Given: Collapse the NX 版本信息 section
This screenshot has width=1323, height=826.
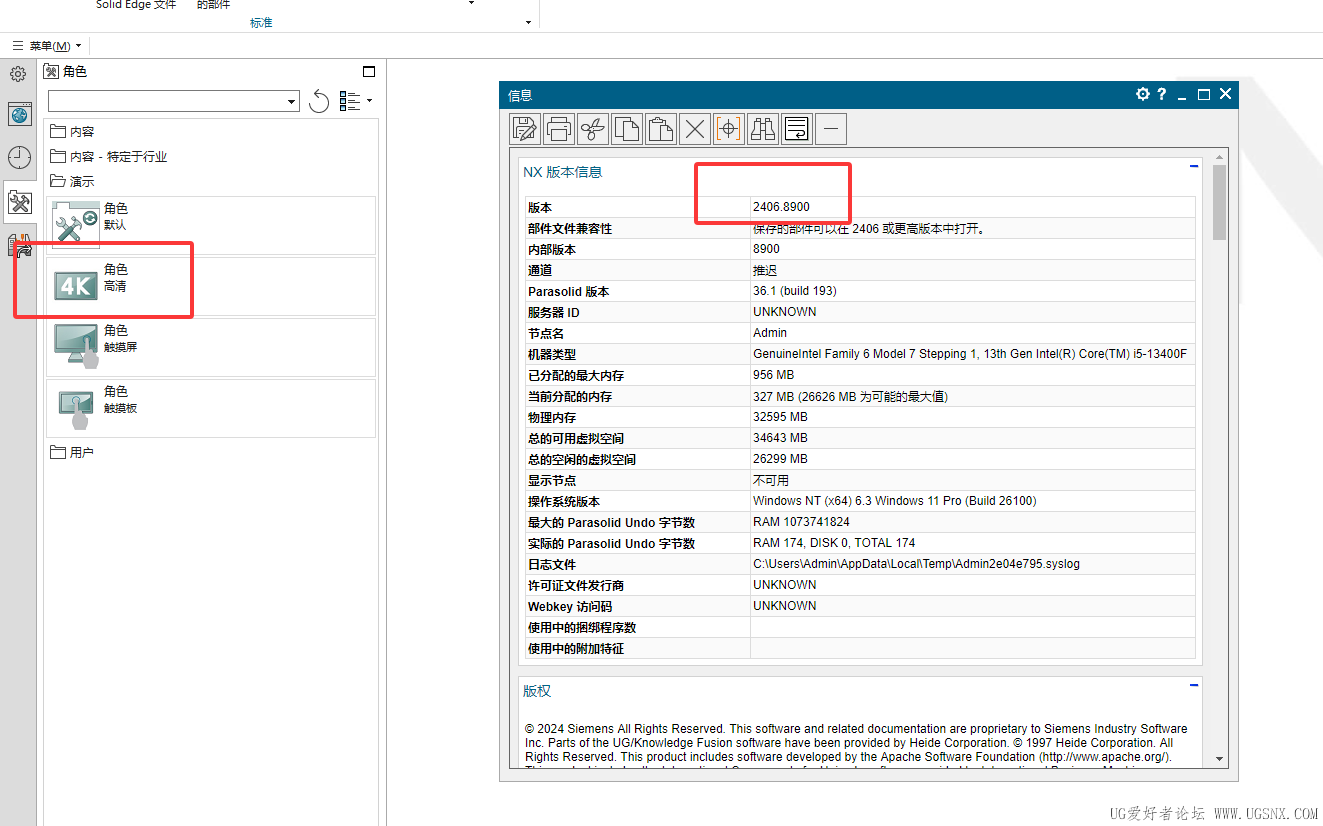Looking at the screenshot, I should (x=1194, y=167).
